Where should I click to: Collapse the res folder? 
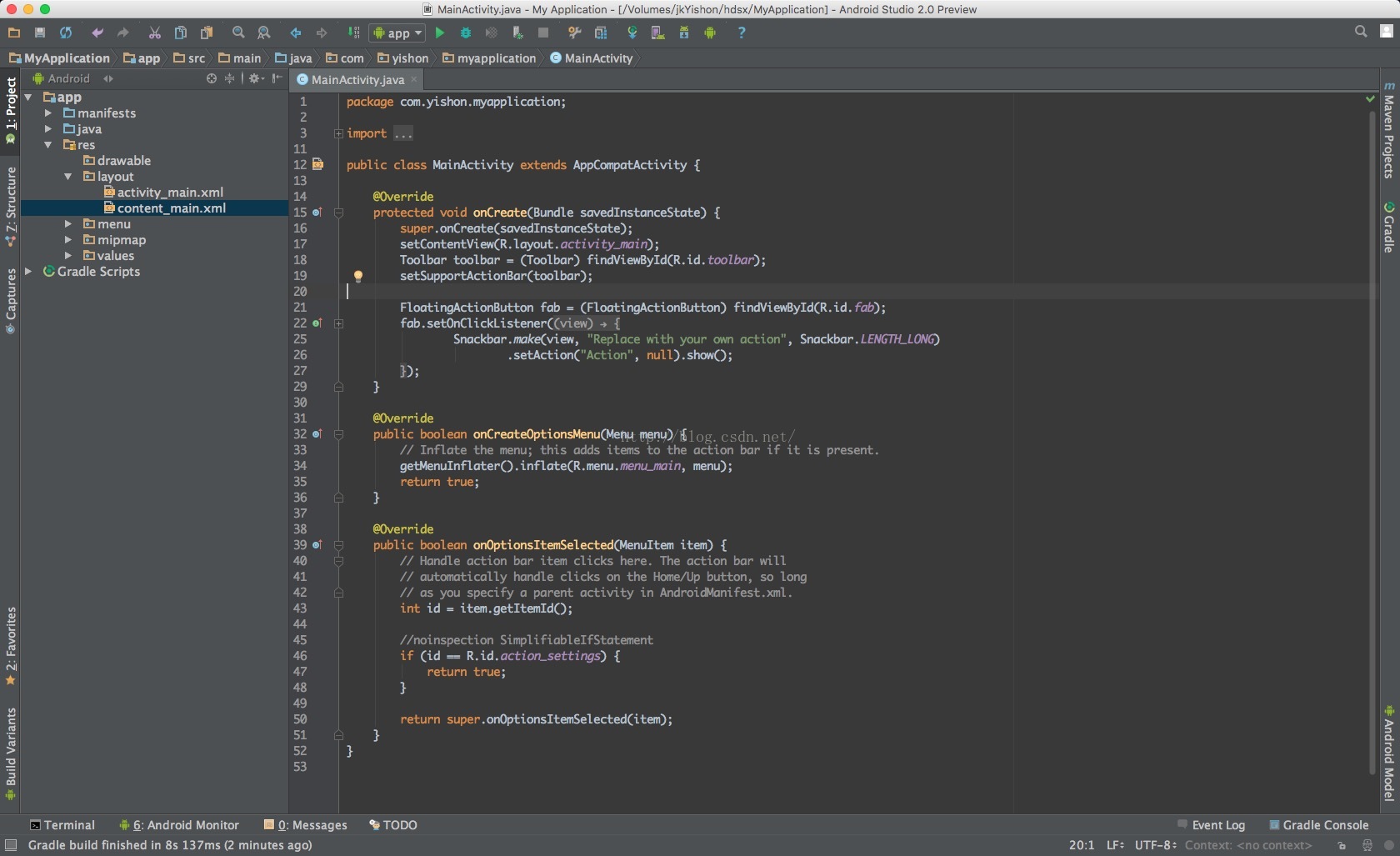[48, 145]
